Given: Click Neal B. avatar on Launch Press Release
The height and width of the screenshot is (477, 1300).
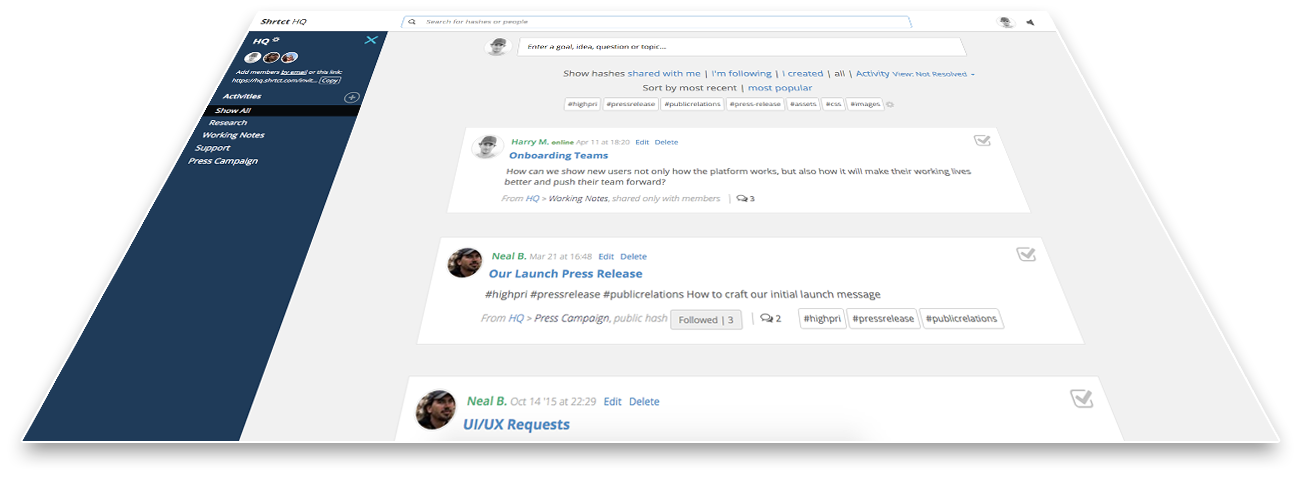Looking at the screenshot, I should pyautogui.click(x=465, y=262).
